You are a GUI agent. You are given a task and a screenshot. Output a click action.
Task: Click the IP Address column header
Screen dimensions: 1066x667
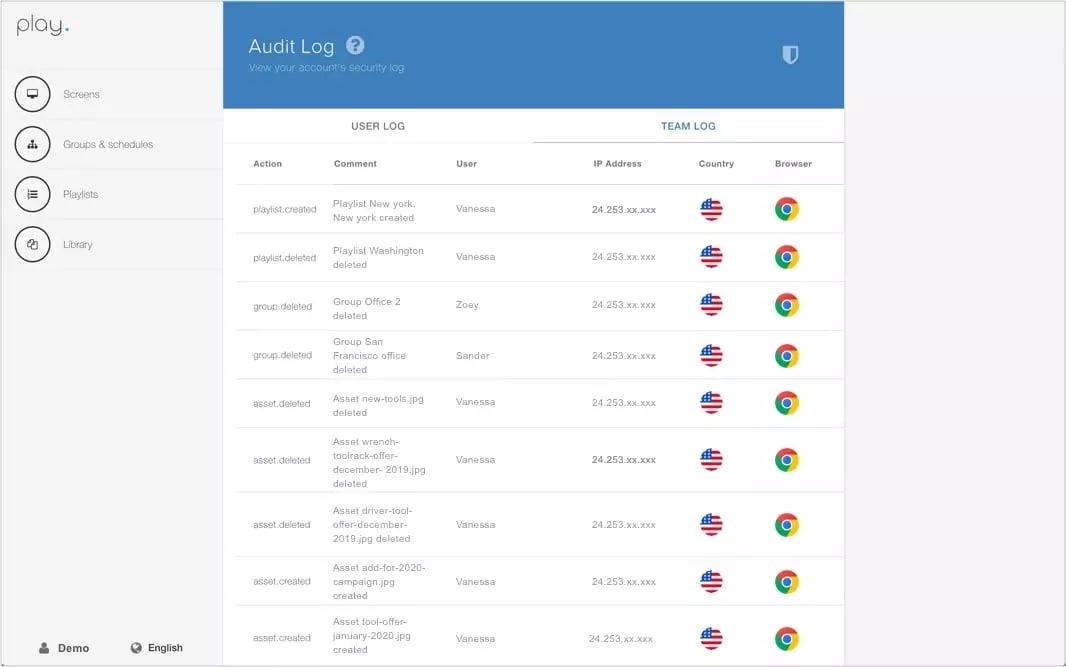click(x=617, y=164)
